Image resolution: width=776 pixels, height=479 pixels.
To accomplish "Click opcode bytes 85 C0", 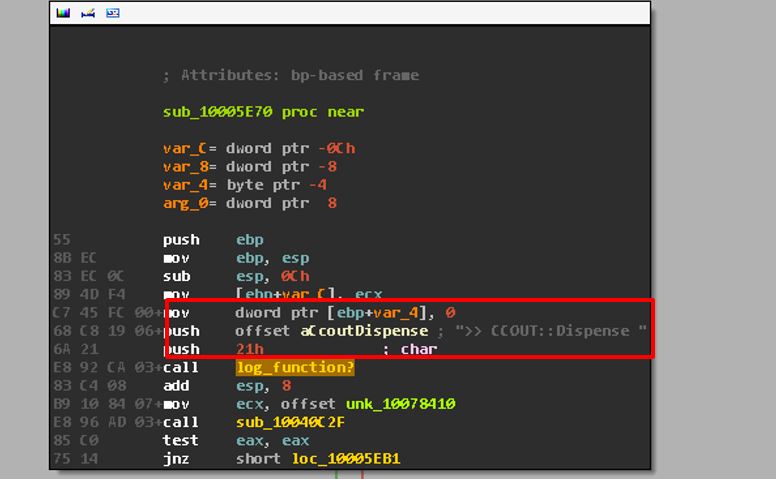I will [x=76, y=441].
